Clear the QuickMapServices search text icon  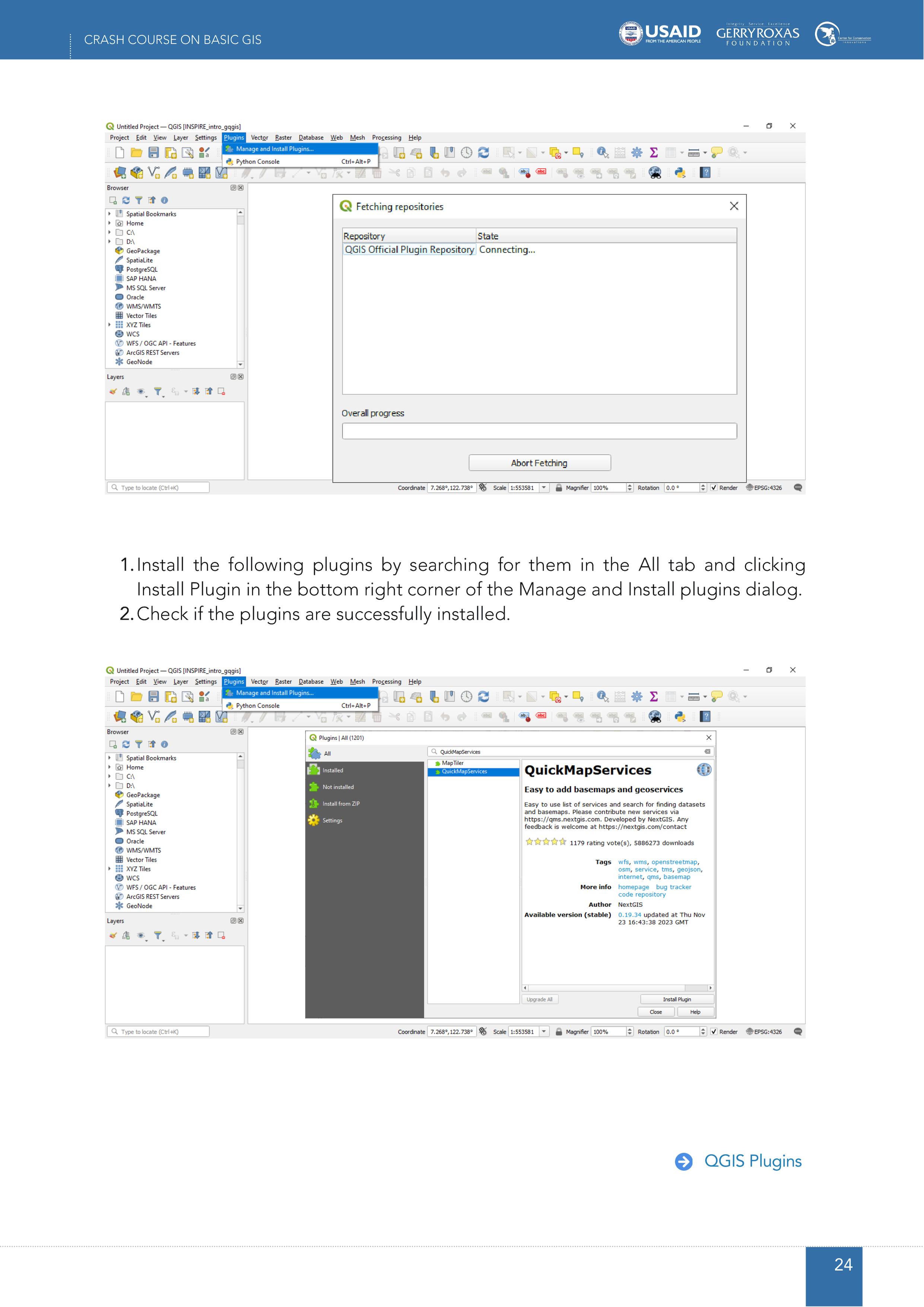[x=707, y=752]
